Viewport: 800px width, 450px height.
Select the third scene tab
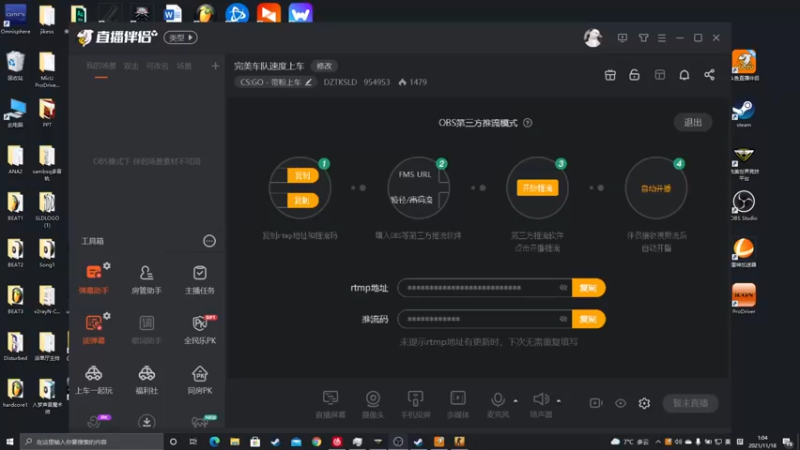[157, 66]
